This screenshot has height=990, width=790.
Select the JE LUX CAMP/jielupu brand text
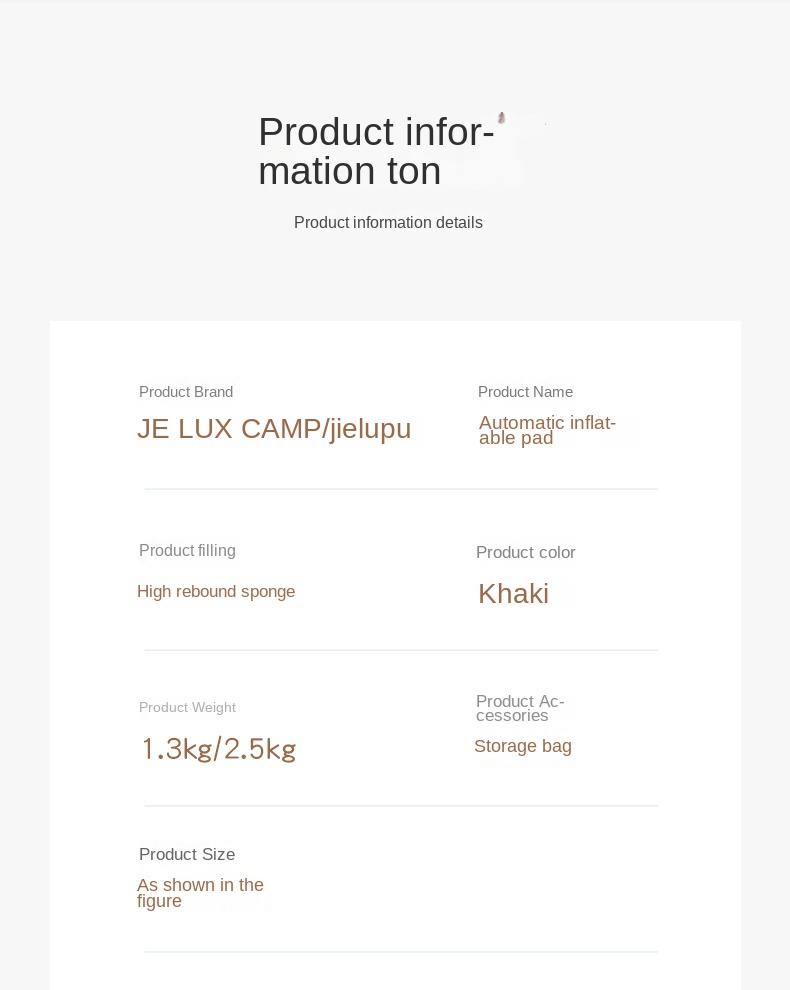(274, 429)
